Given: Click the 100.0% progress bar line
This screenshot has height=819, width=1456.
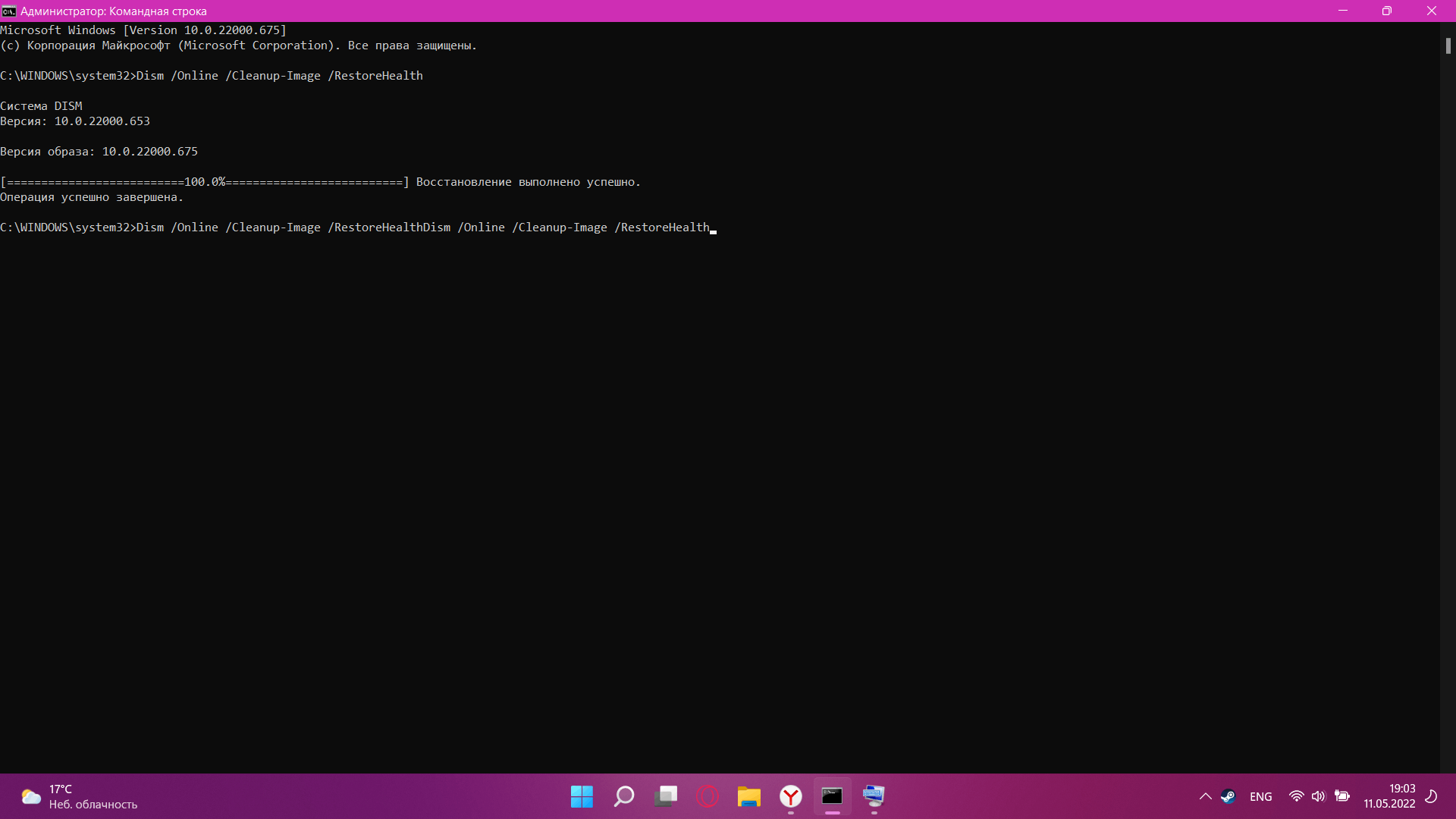Looking at the screenshot, I should (x=205, y=182).
